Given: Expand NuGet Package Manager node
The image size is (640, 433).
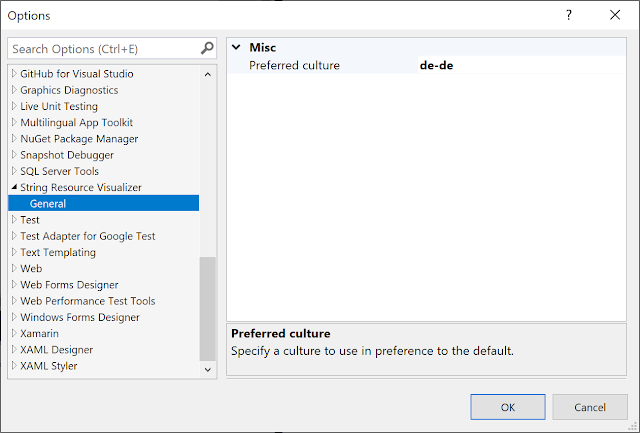Looking at the screenshot, I should (x=14, y=138).
